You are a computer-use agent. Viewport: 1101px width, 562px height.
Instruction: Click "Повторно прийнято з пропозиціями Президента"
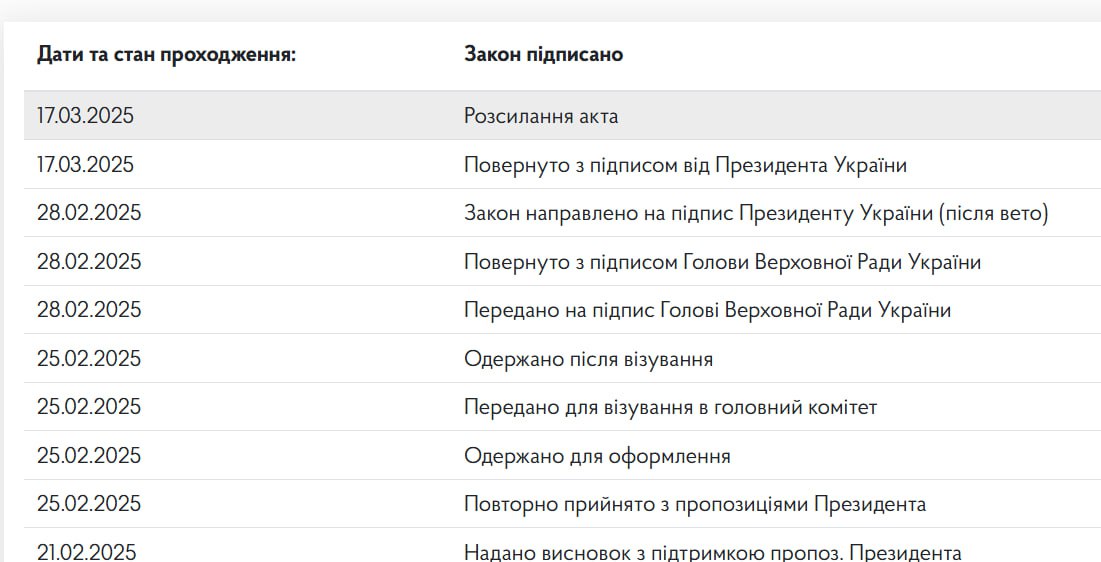click(x=694, y=504)
